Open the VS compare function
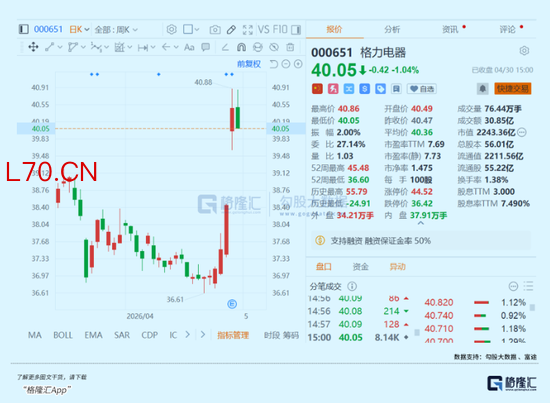 tap(264, 29)
